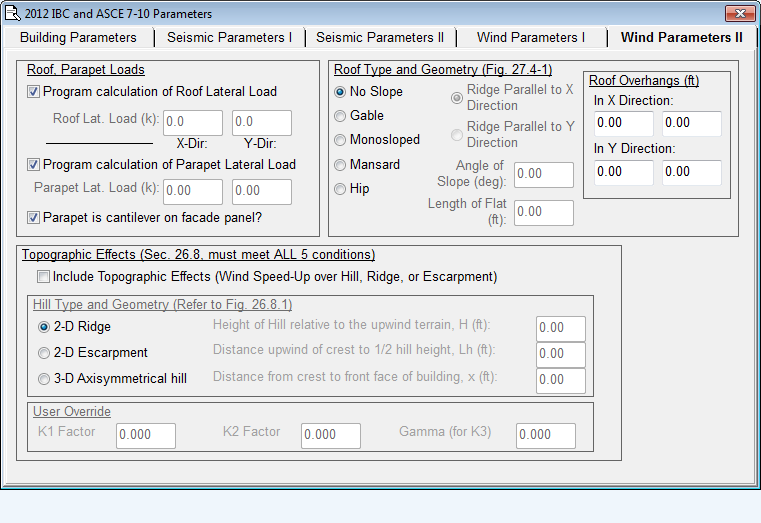Select the No Slope radio button
Viewport: 761px width, 523px height.
341,92
